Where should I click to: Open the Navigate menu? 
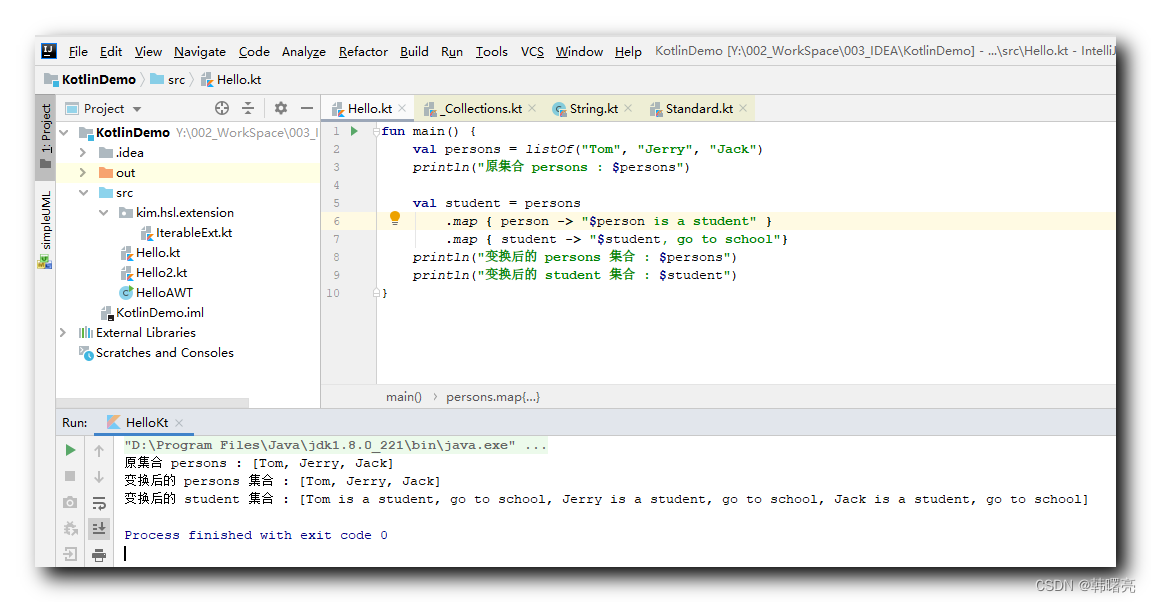click(200, 51)
